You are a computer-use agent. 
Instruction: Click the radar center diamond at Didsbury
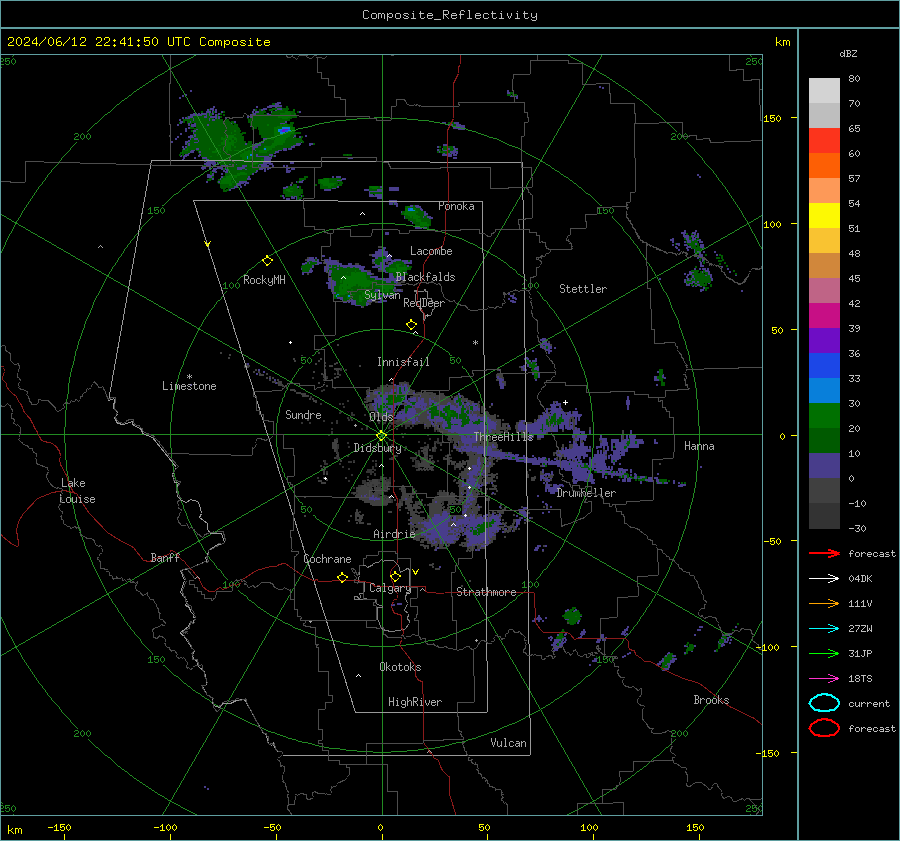point(381,436)
